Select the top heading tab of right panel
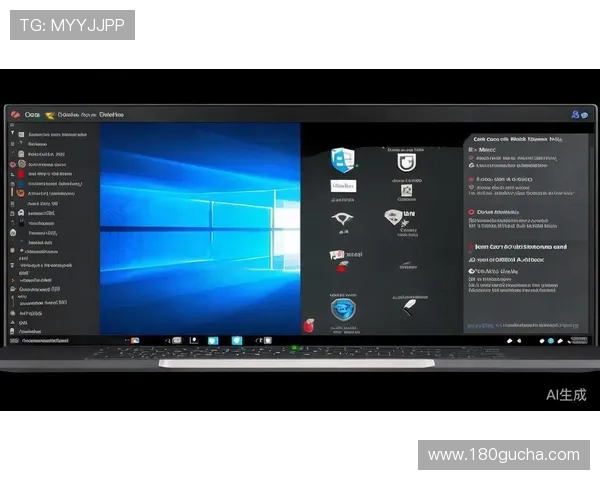This screenshot has height=480, width=600. pyautogui.click(x=517, y=140)
